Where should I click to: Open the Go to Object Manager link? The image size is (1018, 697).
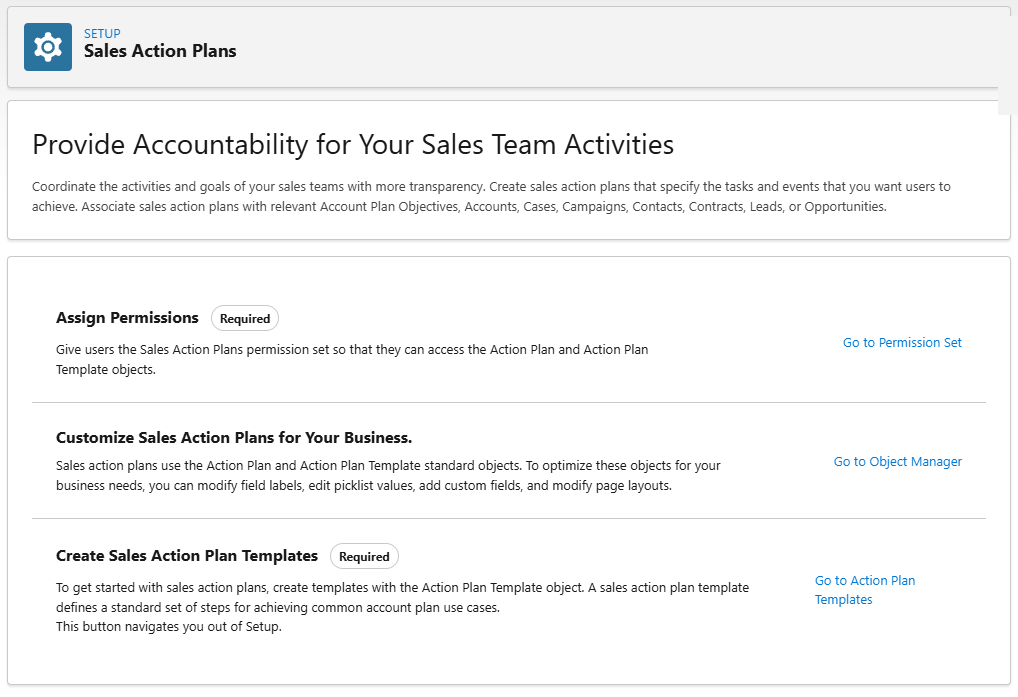tap(897, 462)
